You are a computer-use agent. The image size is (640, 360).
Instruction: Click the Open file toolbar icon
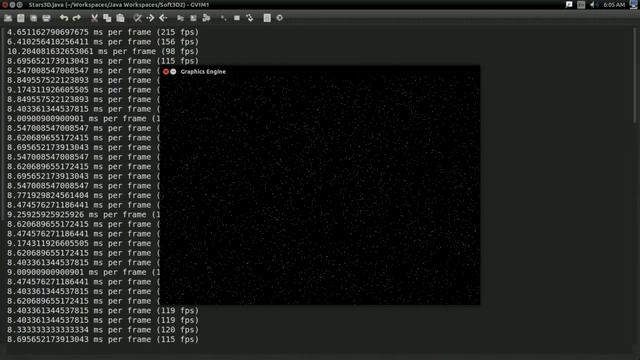(x=8, y=18)
